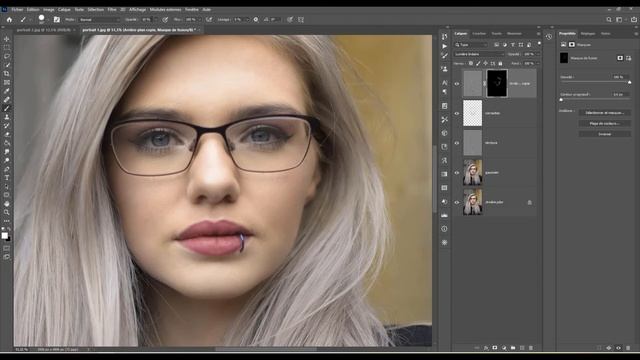This screenshot has height=360, width=640.
Task: Hide the transparent correction layer
Action: pos(457,113)
